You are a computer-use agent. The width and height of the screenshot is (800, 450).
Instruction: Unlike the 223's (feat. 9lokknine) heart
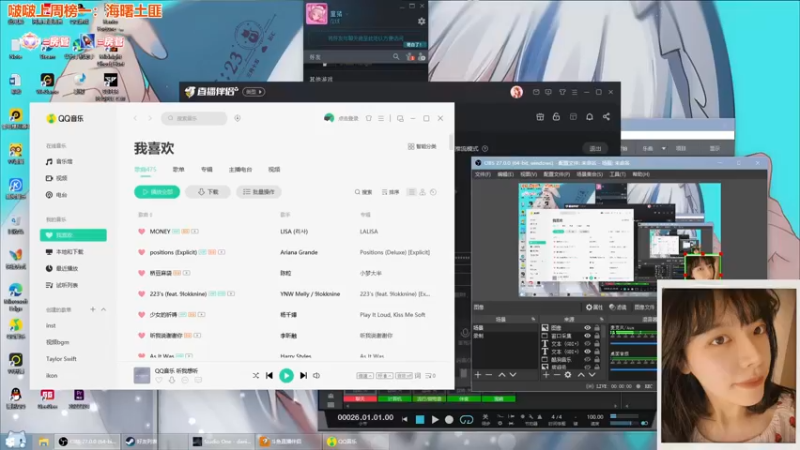coord(141,294)
